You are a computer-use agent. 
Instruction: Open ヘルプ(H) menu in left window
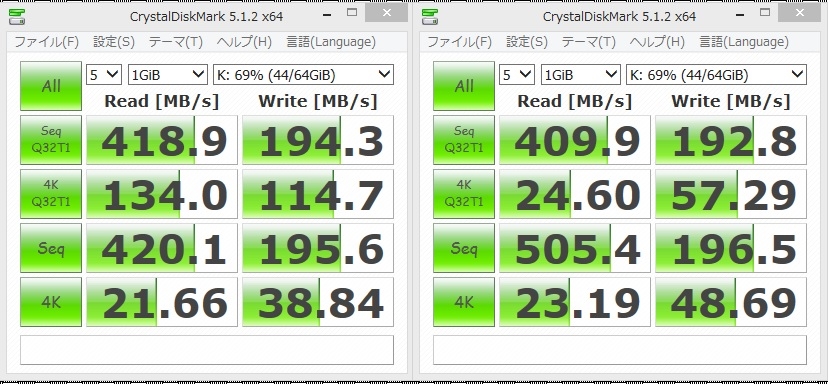click(244, 42)
